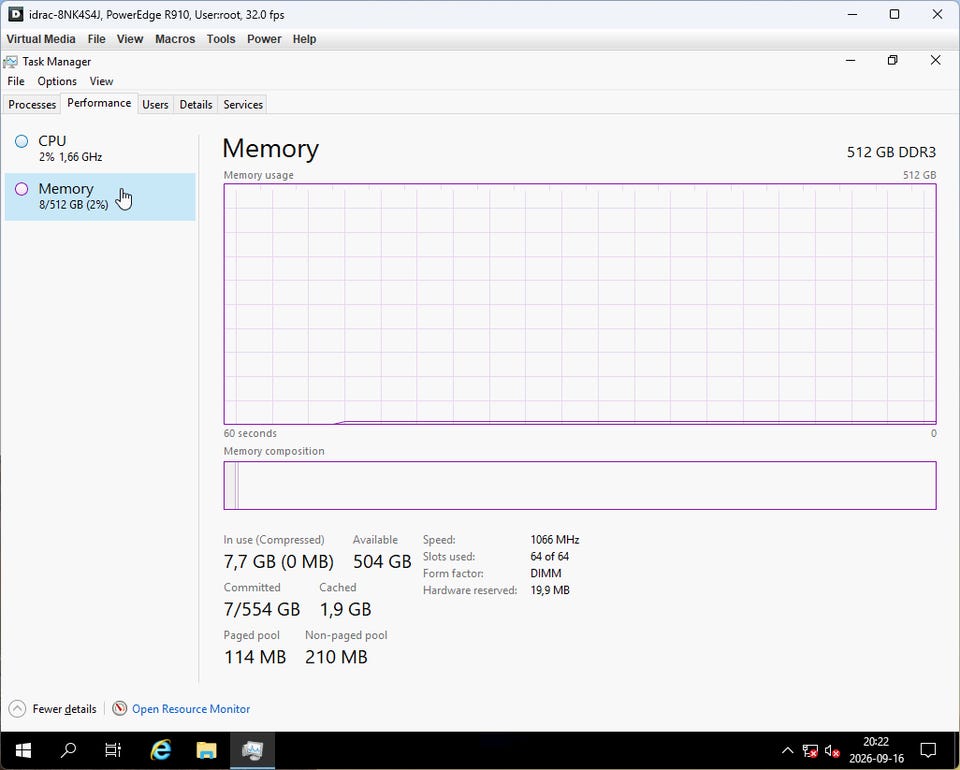
Task: Switch to the Details tab
Action: (x=196, y=105)
